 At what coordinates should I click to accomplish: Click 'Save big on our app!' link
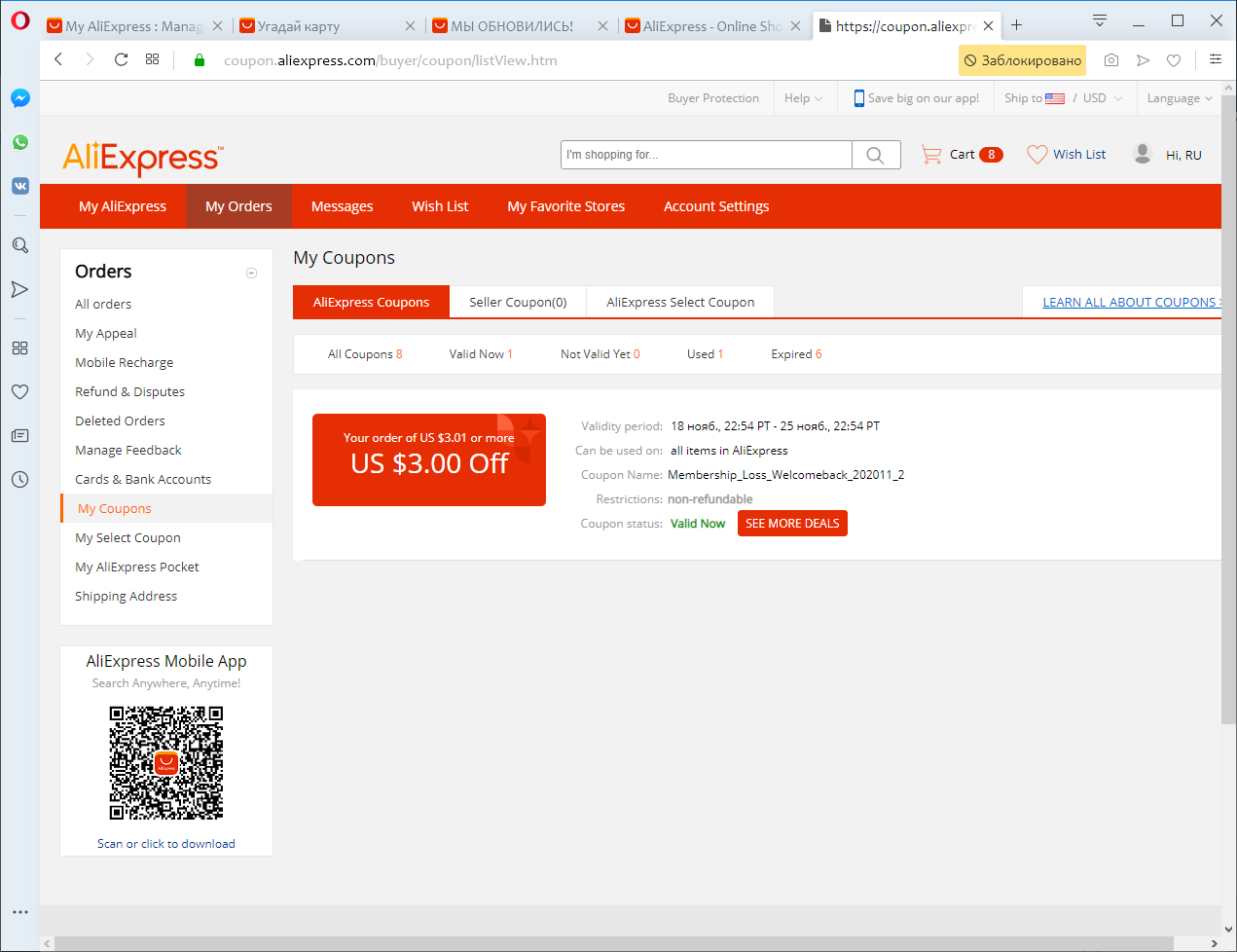917,98
